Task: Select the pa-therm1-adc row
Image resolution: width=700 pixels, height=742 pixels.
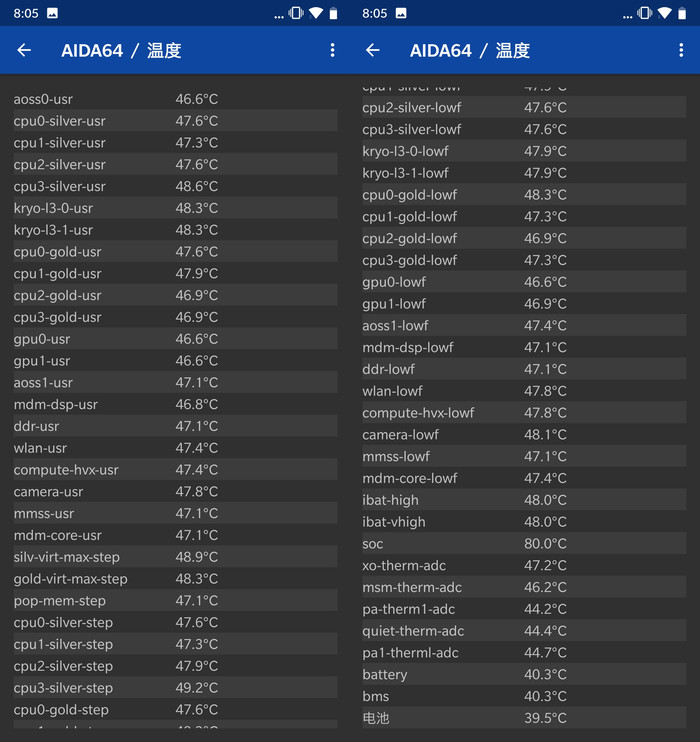Action: point(524,609)
